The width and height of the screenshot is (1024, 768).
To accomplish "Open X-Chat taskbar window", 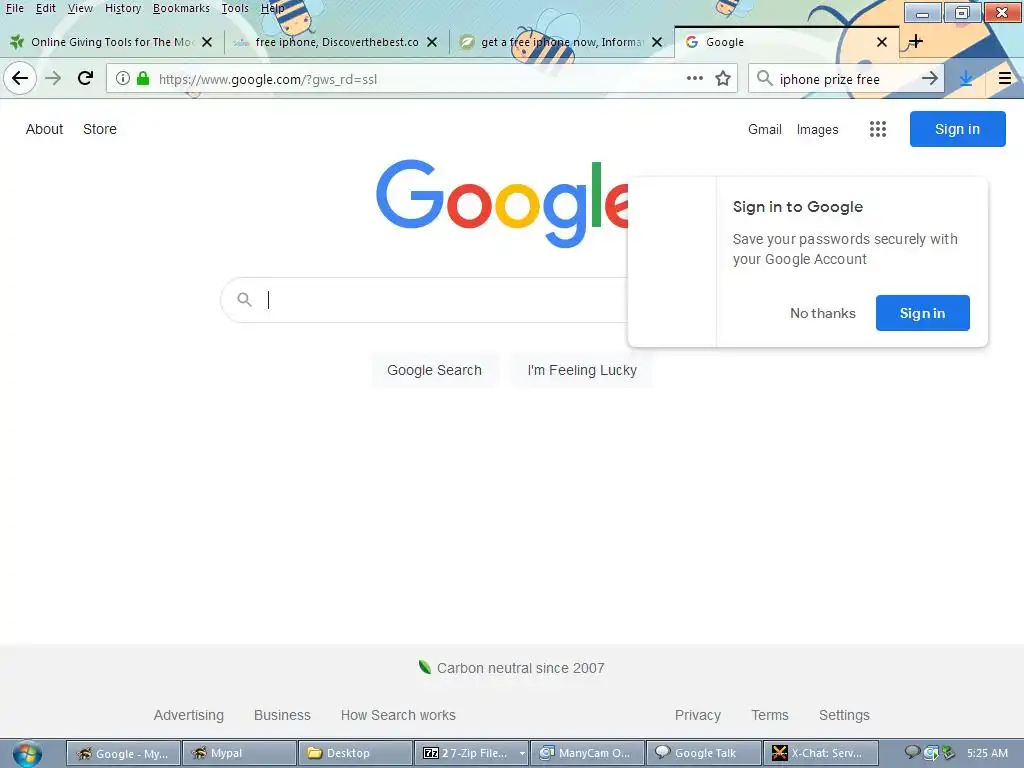I will click(x=820, y=753).
